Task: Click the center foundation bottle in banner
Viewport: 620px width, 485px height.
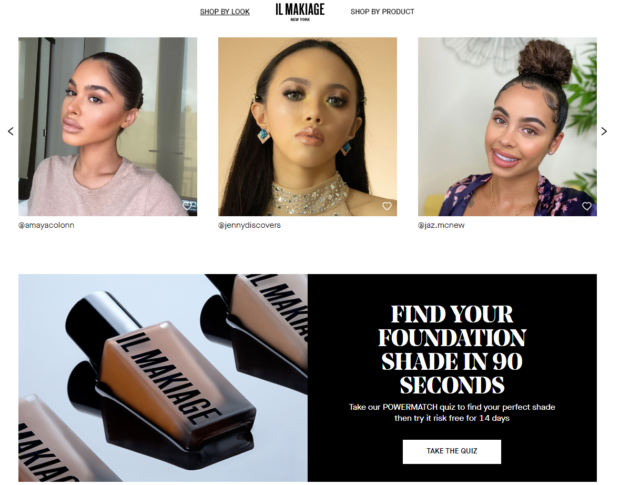Action: tap(162, 379)
